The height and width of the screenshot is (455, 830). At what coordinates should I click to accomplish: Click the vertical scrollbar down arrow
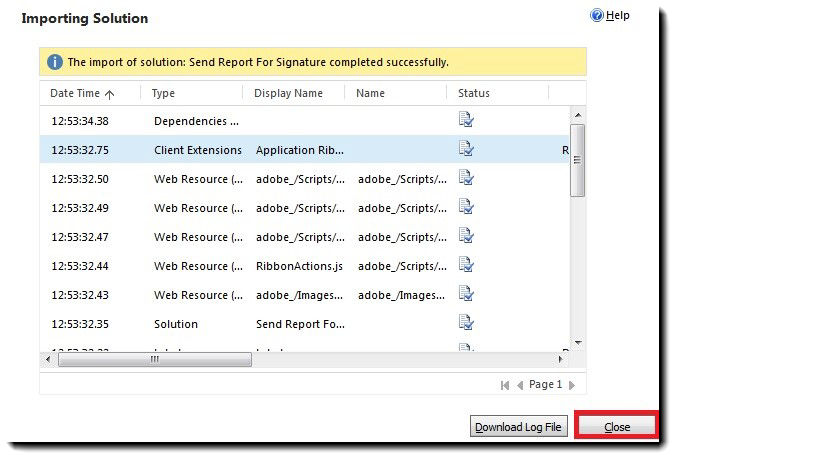(578, 343)
